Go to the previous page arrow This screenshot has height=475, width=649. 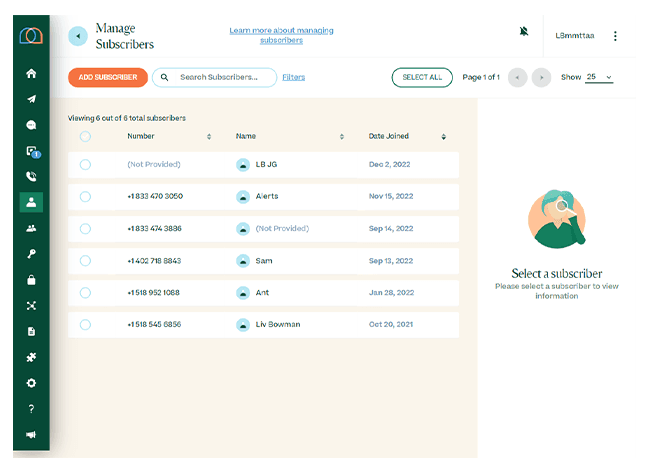pos(517,77)
